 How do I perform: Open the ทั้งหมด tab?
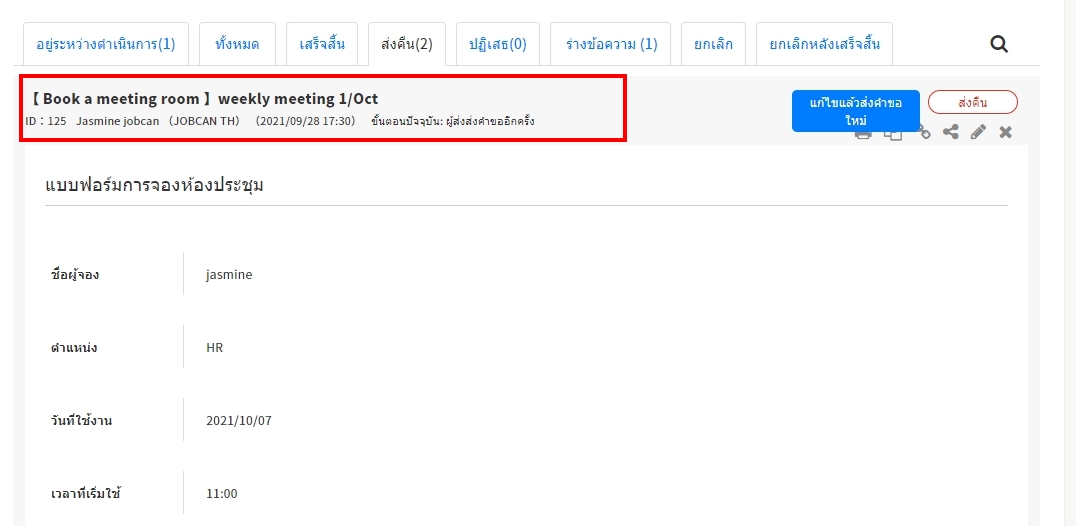click(236, 44)
